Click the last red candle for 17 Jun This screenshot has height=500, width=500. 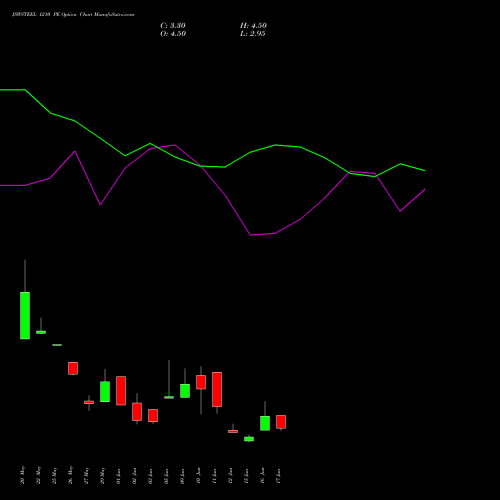pyautogui.click(x=281, y=422)
